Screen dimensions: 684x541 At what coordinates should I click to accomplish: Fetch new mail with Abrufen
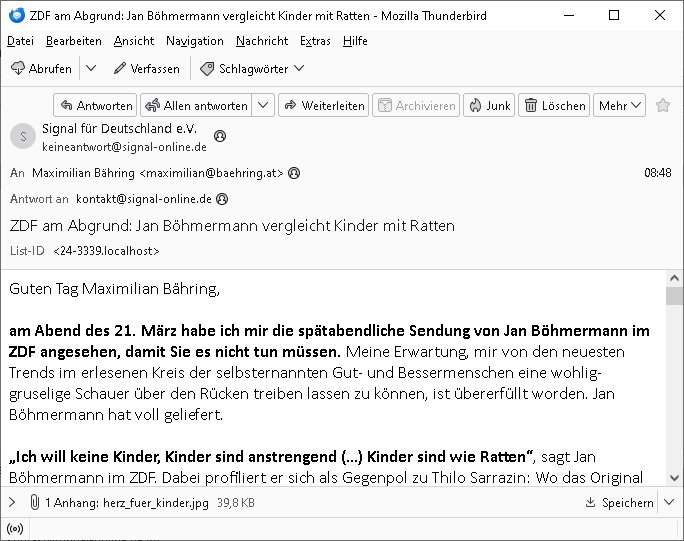41,68
